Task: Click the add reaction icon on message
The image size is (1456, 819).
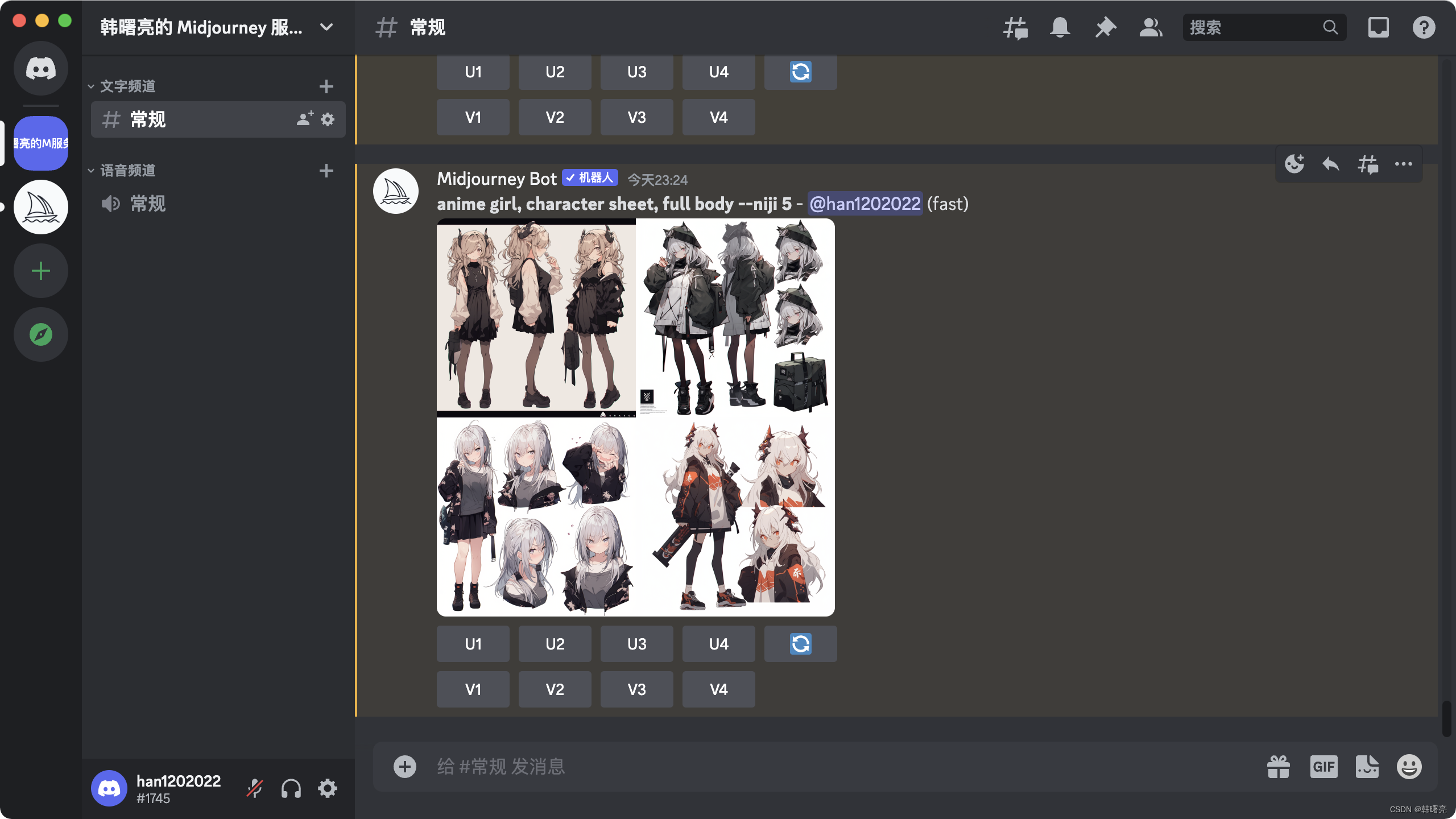Action: pos(1294,164)
